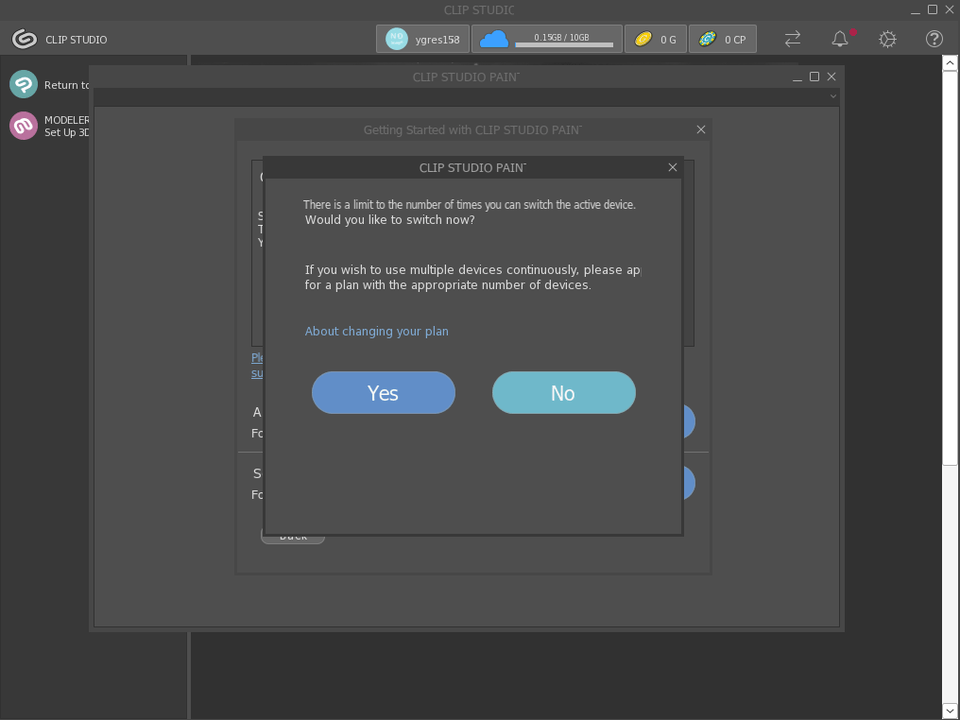
Task: Click the main window scrollbar down arrow
Action: coord(950,711)
